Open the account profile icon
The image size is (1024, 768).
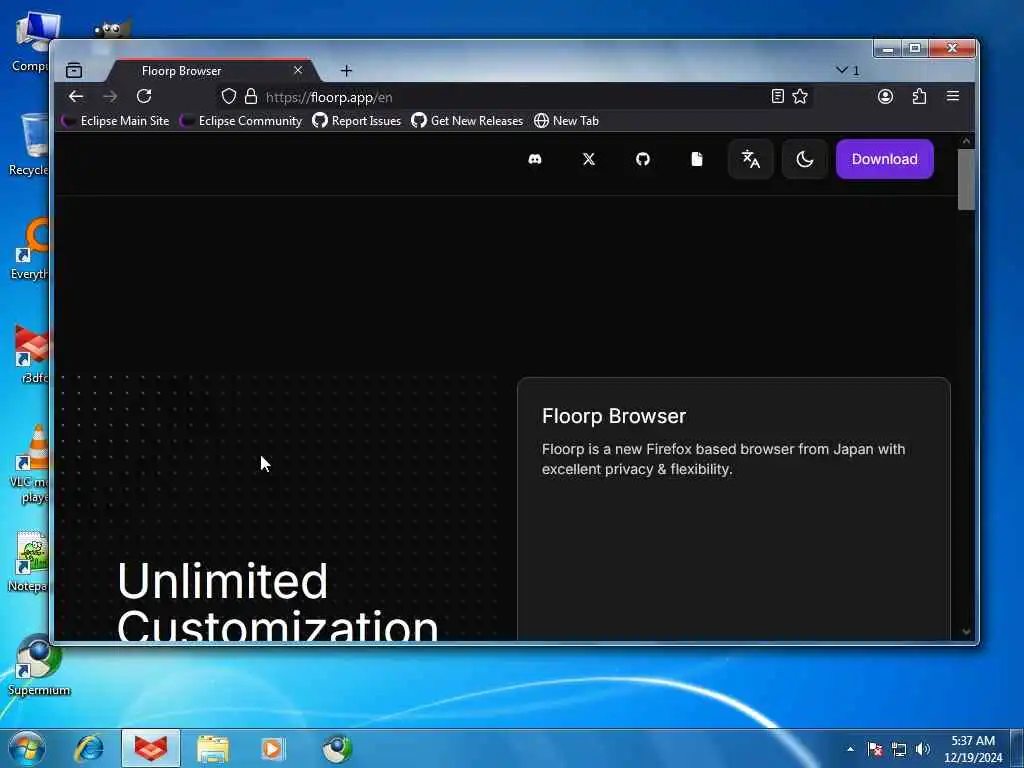[885, 97]
